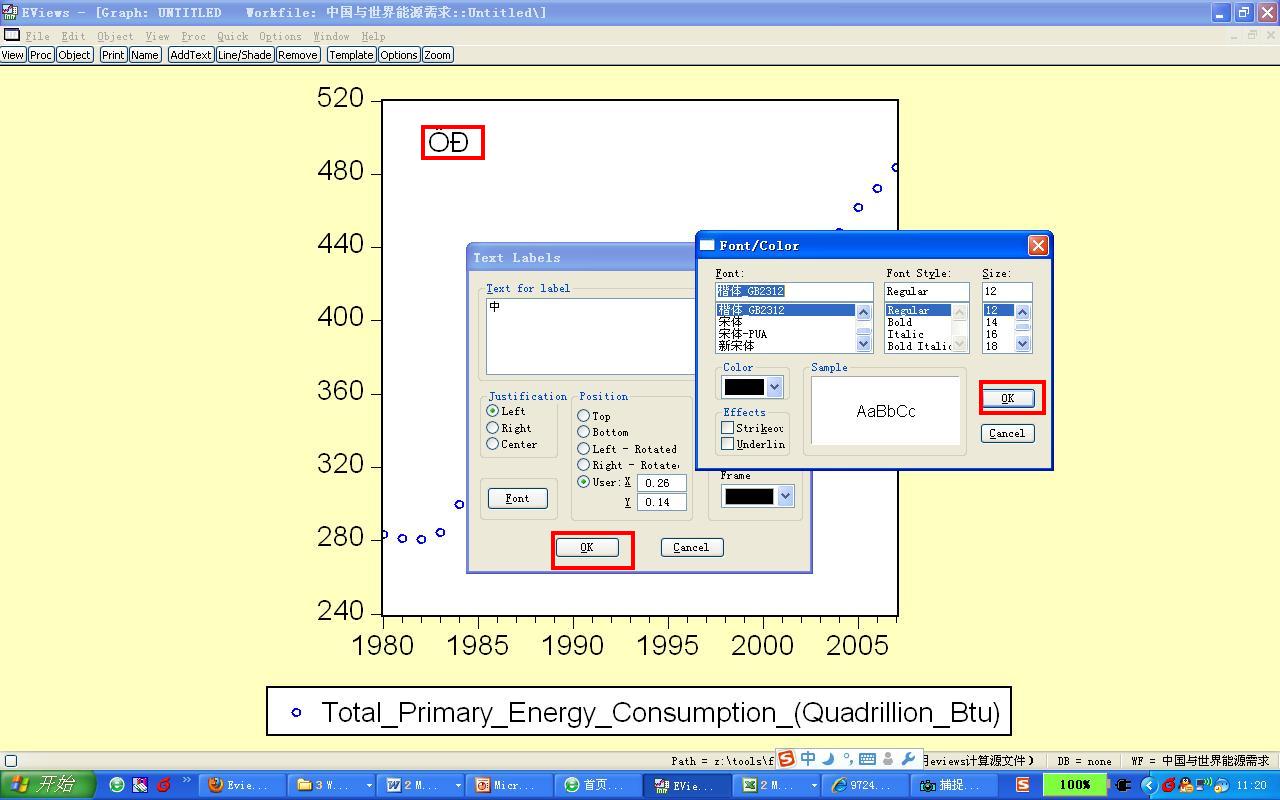Select 新宋体 in the font list
Viewport: 1280px width, 800px height.
click(x=736, y=346)
